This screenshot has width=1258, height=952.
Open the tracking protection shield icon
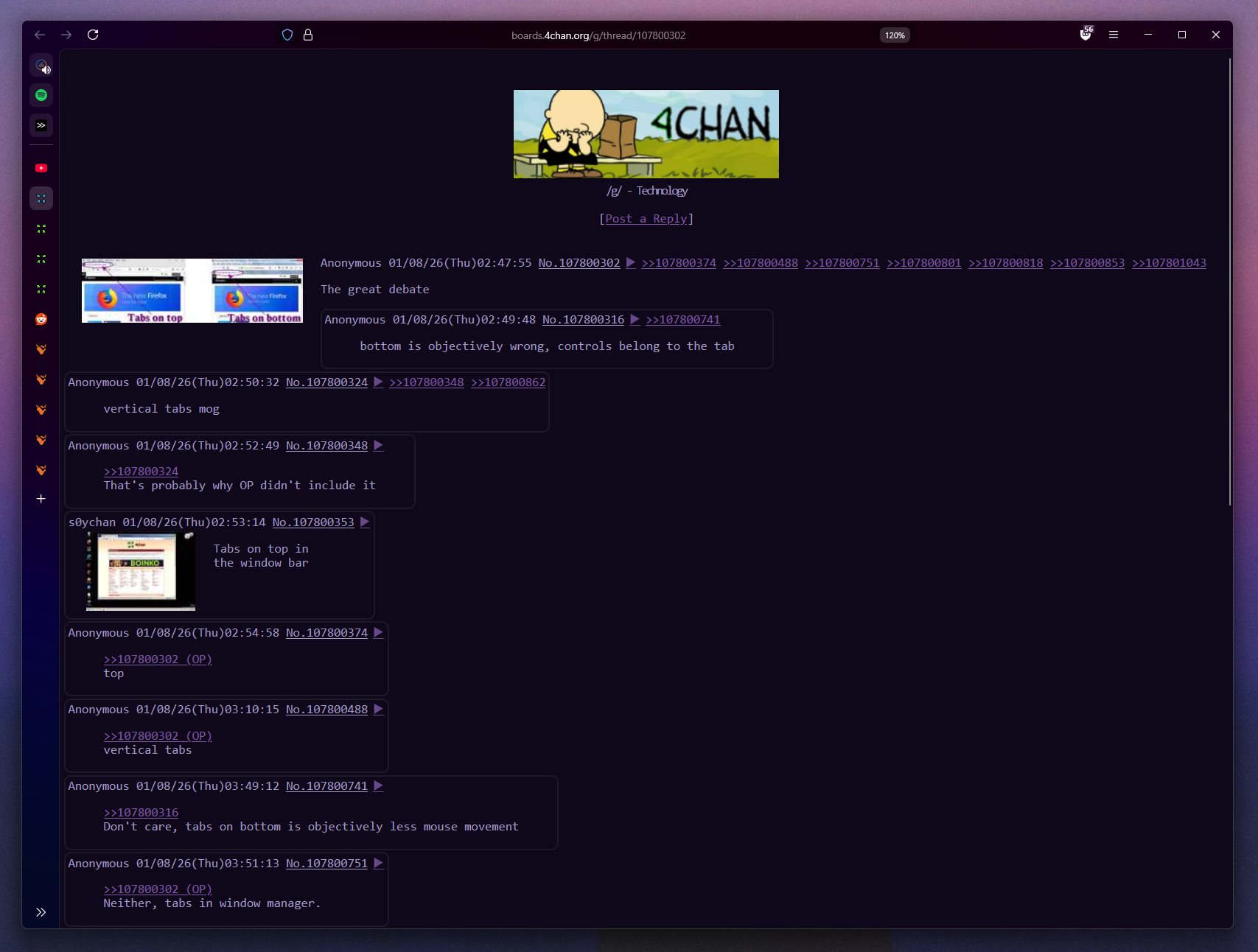point(287,35)
